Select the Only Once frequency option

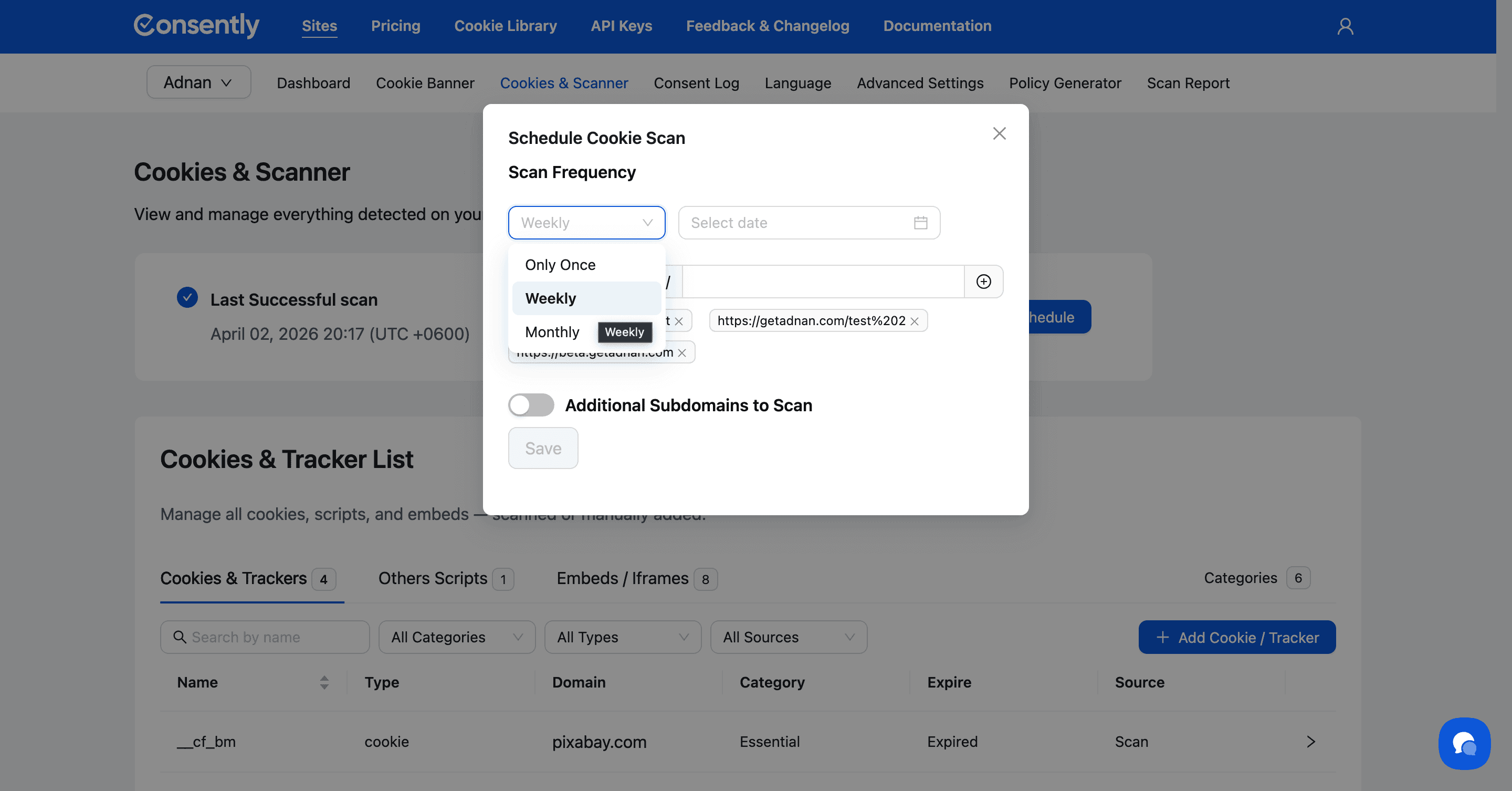pyautogui.click(x=560, y=265)
